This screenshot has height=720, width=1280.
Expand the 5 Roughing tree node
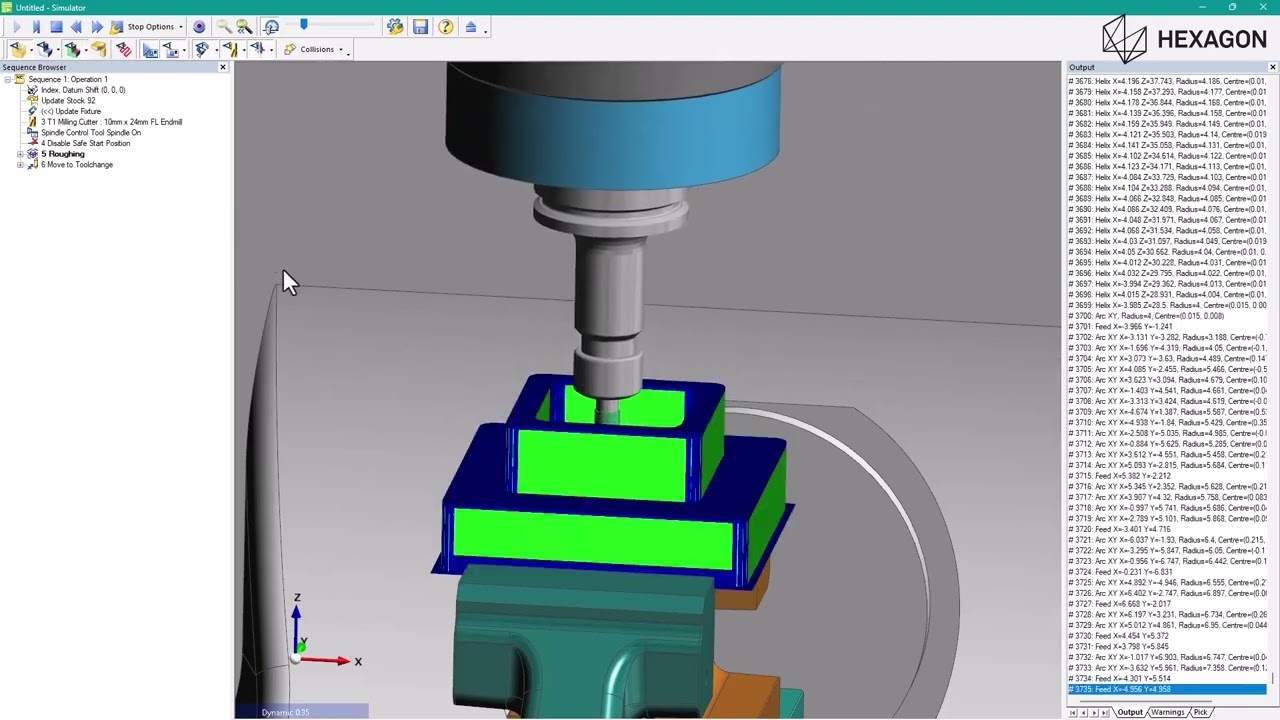tap(20, 154)
